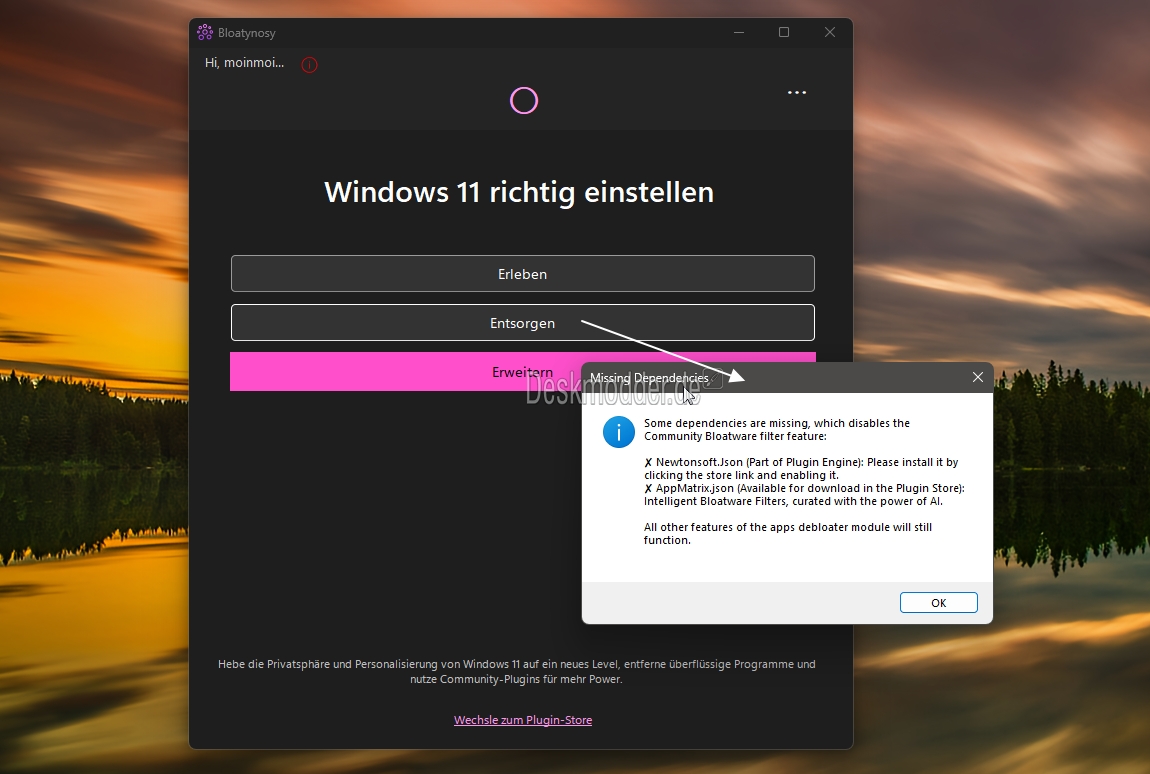Close the Missing Dependencies dialog
This screenshot has width=1150, height=774.
coord(978,377)
